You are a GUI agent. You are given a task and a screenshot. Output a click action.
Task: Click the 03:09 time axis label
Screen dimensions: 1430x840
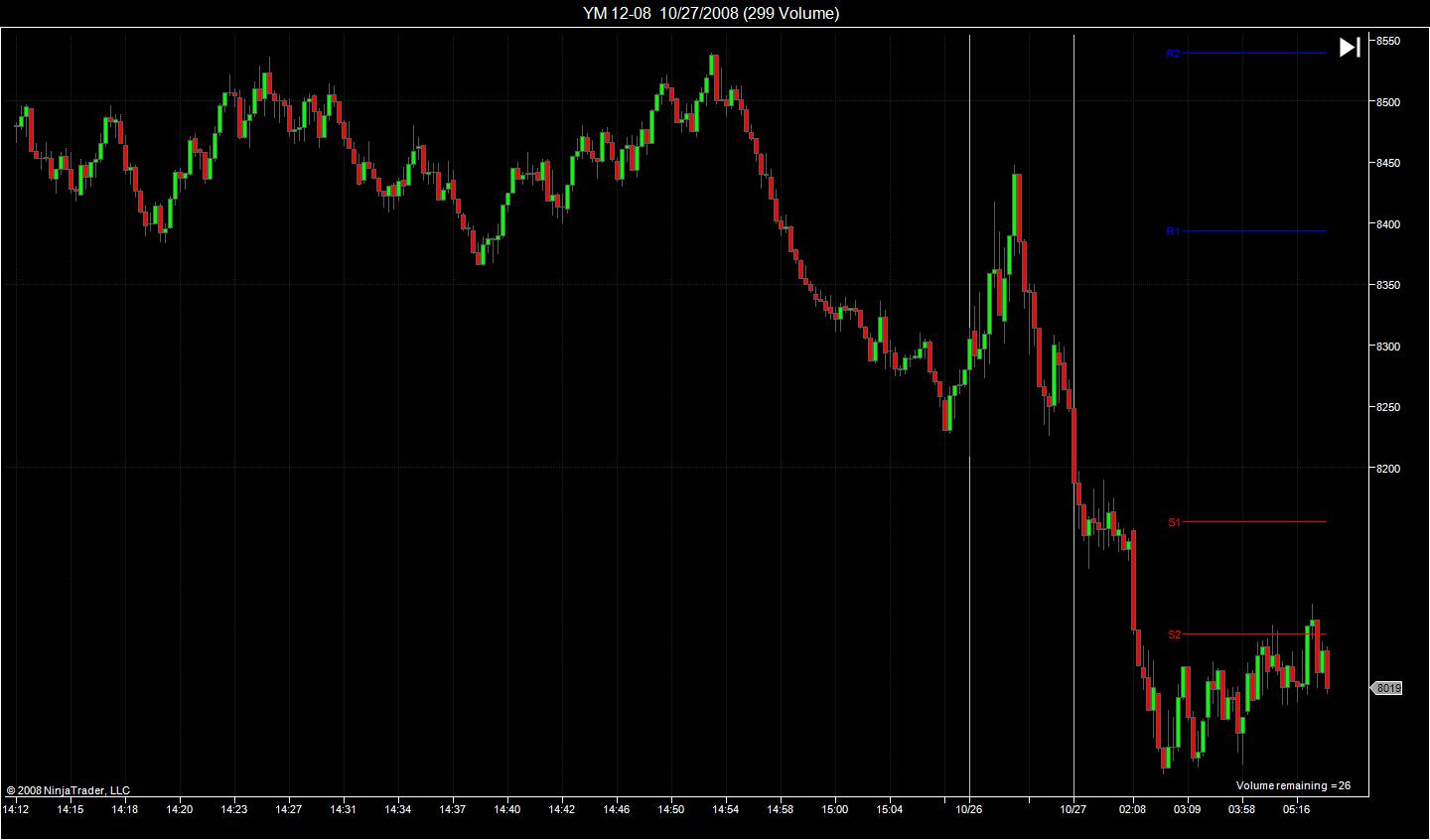point(1188,809)
